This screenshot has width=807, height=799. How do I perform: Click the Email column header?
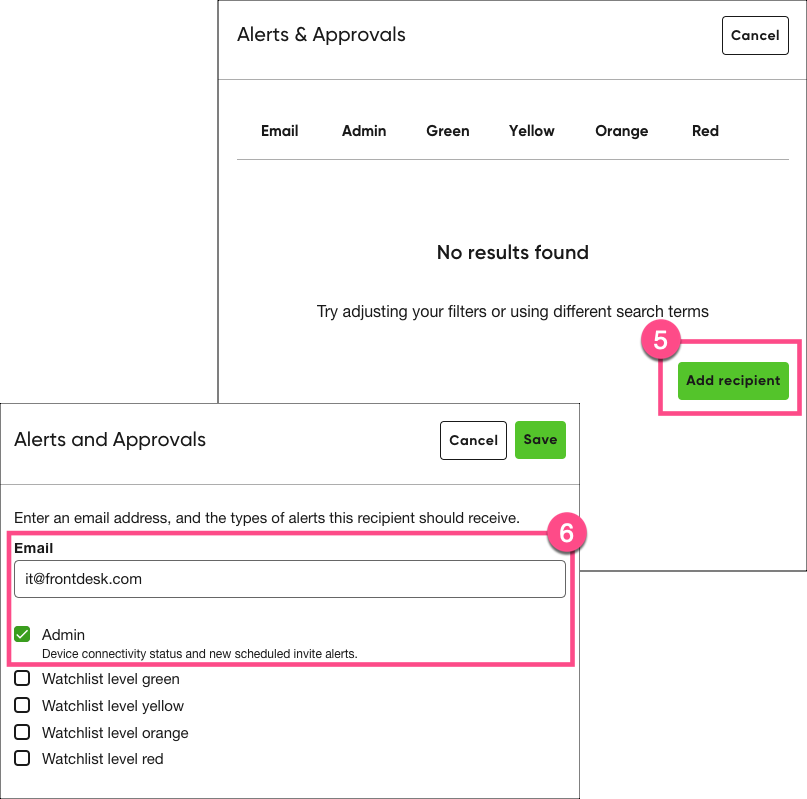(280, 131)
